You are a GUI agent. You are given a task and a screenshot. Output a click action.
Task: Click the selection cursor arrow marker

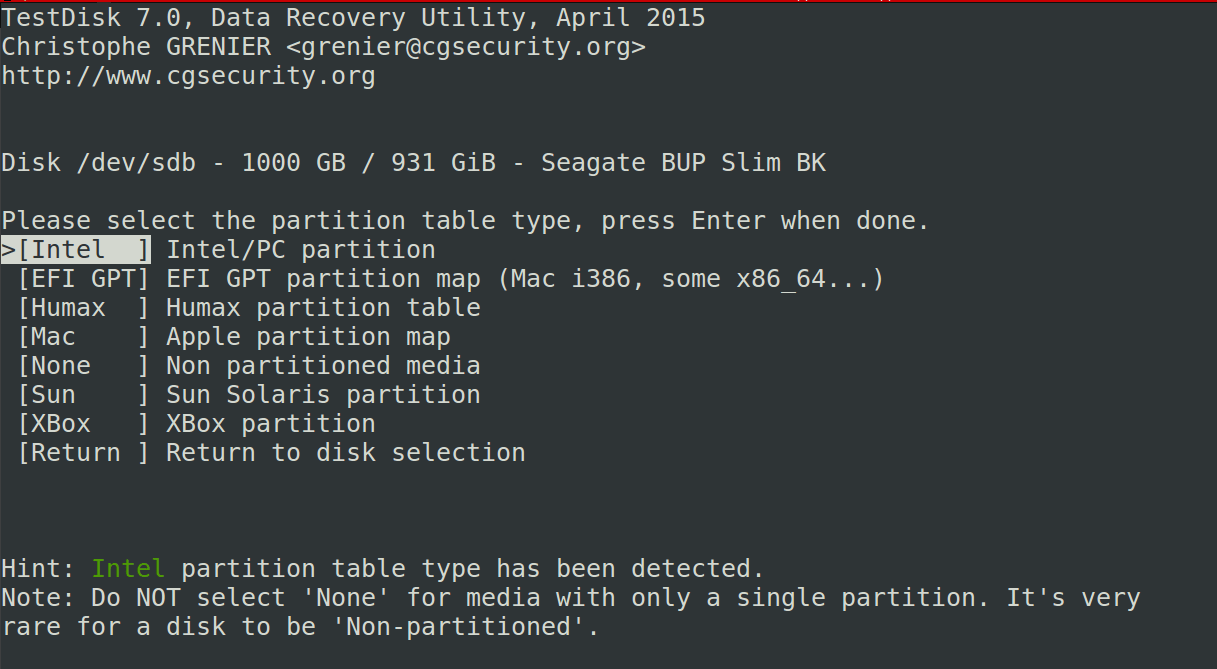[7, 249]
